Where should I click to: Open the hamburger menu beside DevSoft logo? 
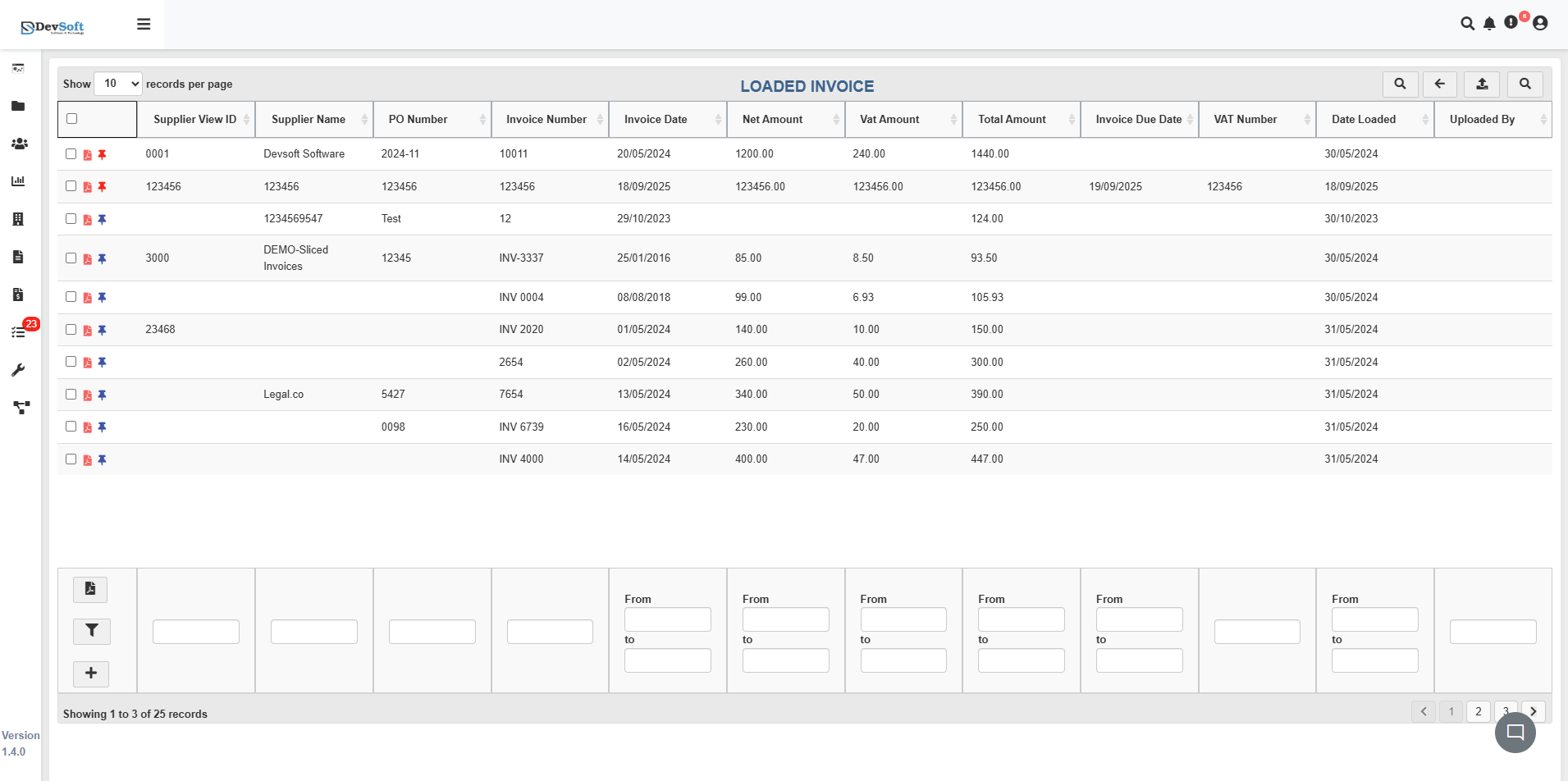click(x=144, y=24)
